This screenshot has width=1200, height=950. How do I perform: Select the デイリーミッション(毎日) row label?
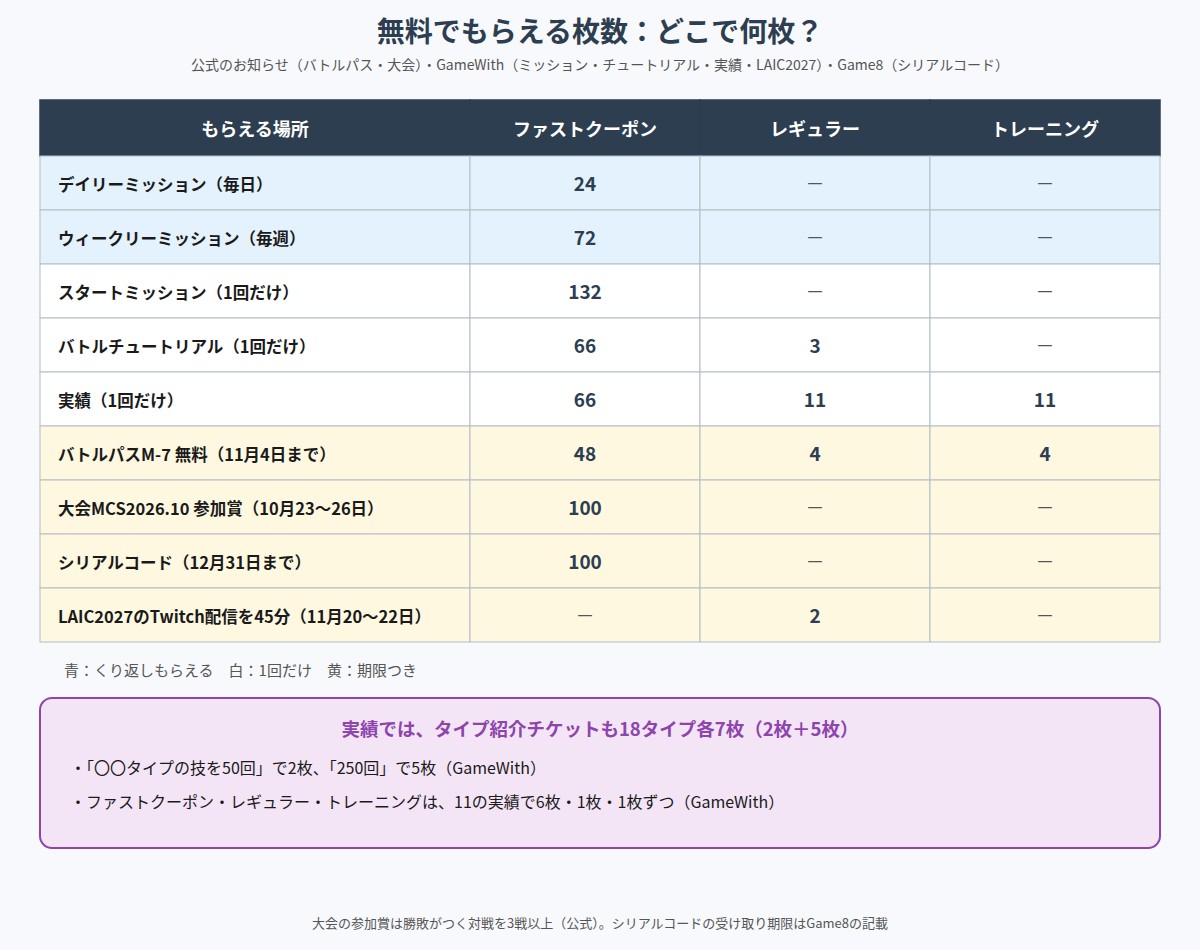click(161, 184)
